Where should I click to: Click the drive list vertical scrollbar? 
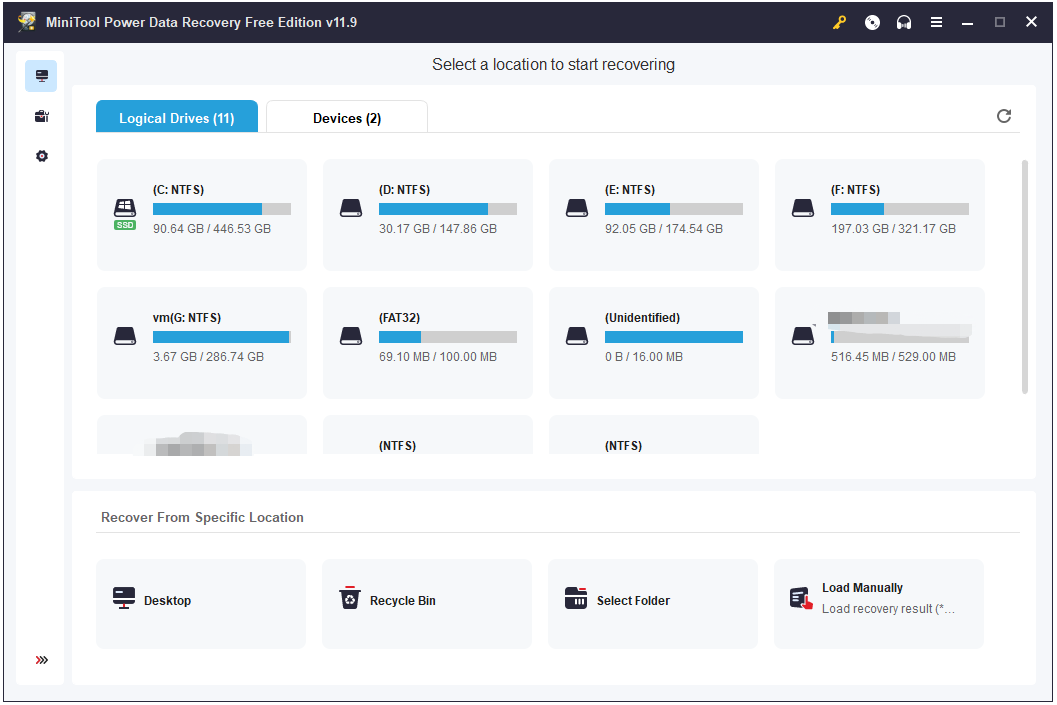pos(1024,276)
